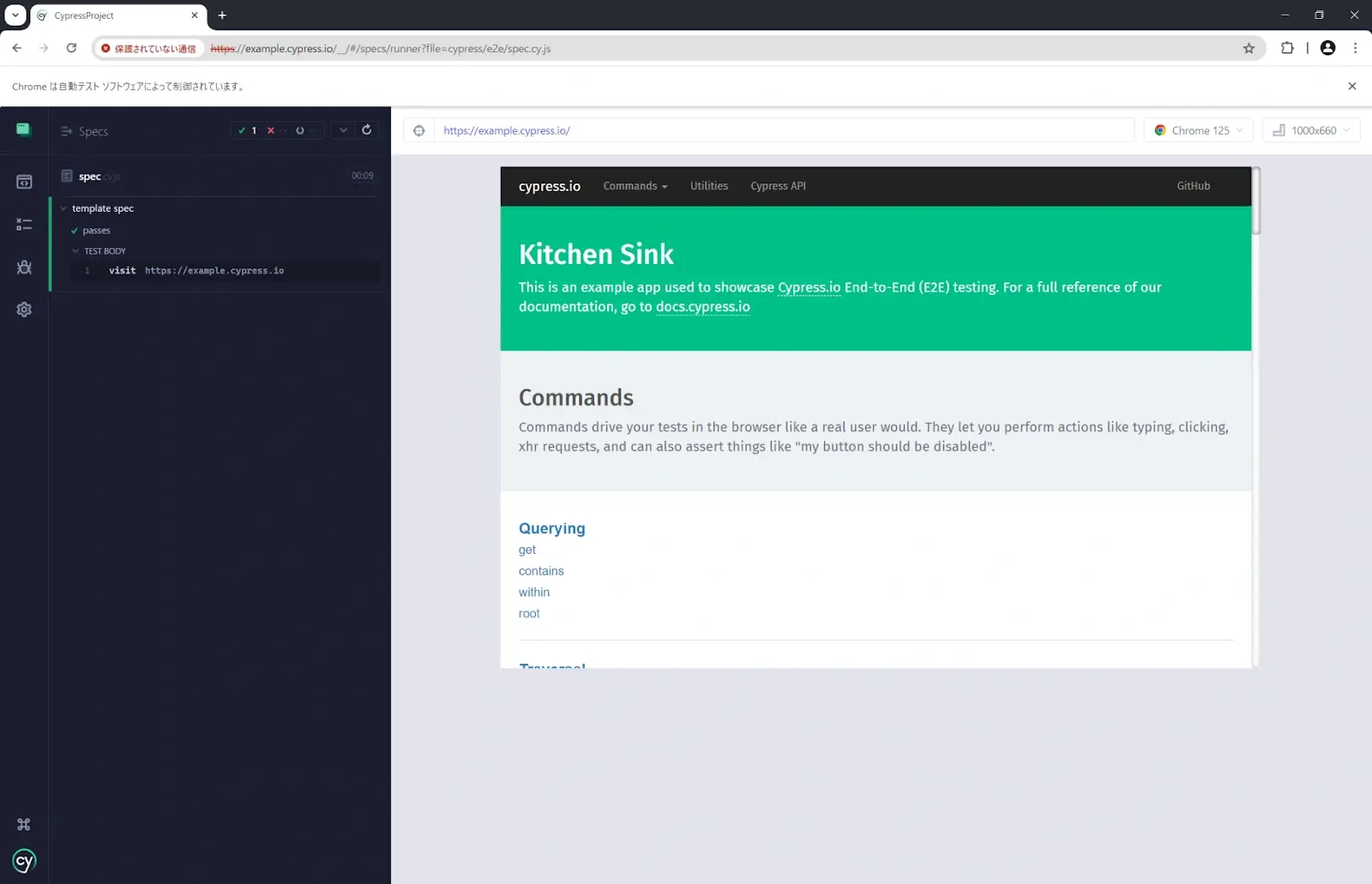Open the tab search dropdown arrow

[x=15, y=15]
